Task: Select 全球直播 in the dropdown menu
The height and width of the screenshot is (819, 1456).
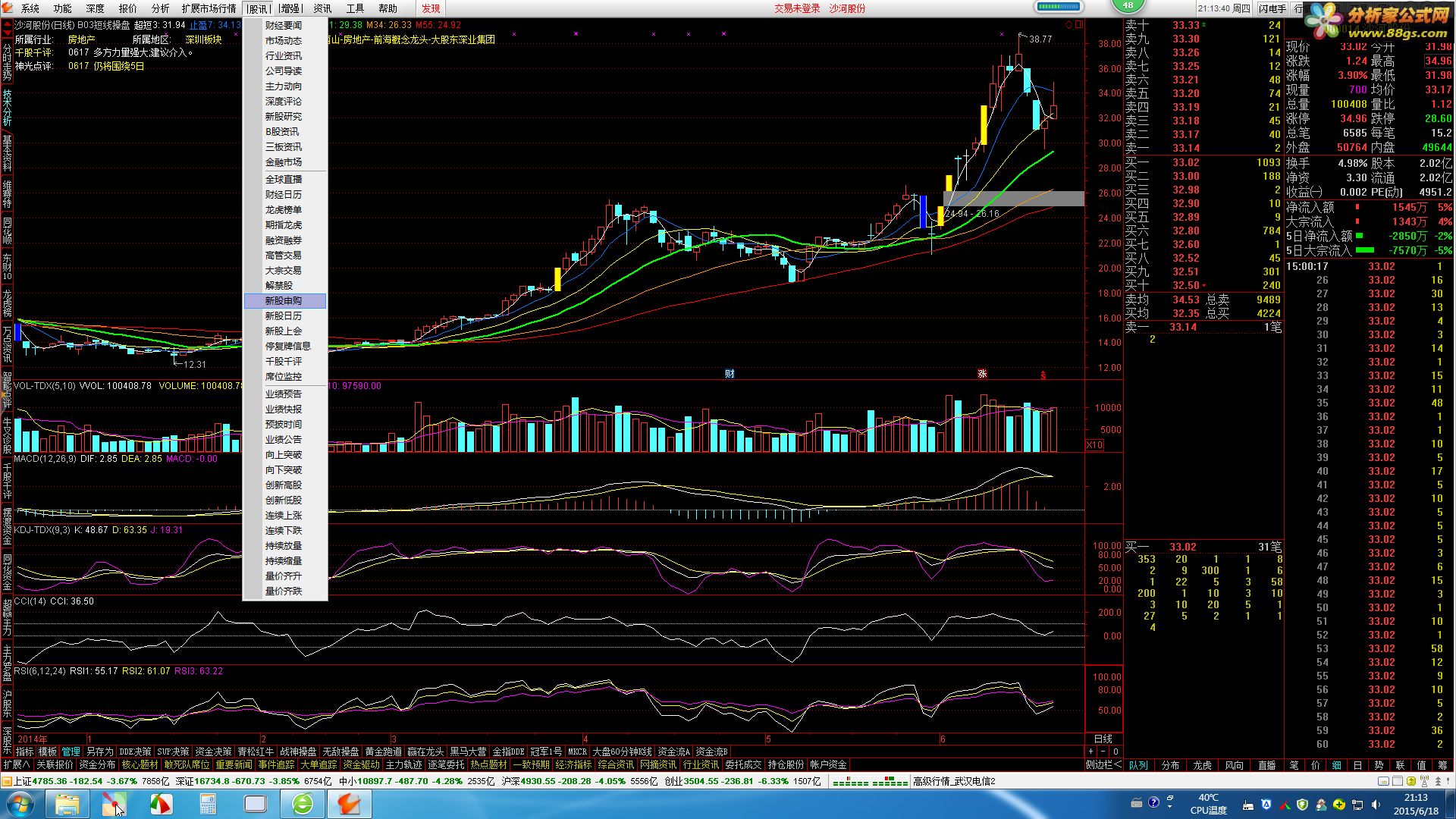Action: coord(285,180)
